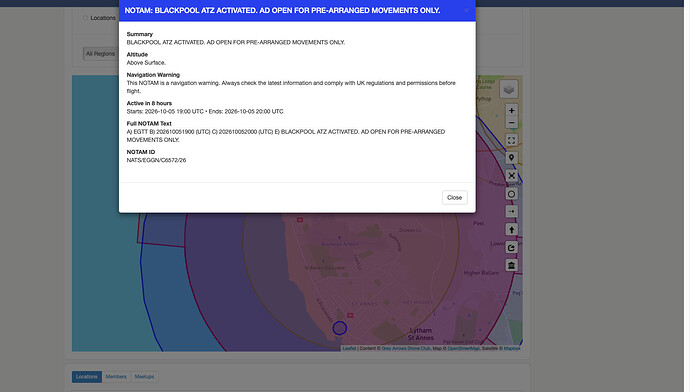Zoom out on the map
This screenshot has height=392, width=690.
click(x=511, y=123)
